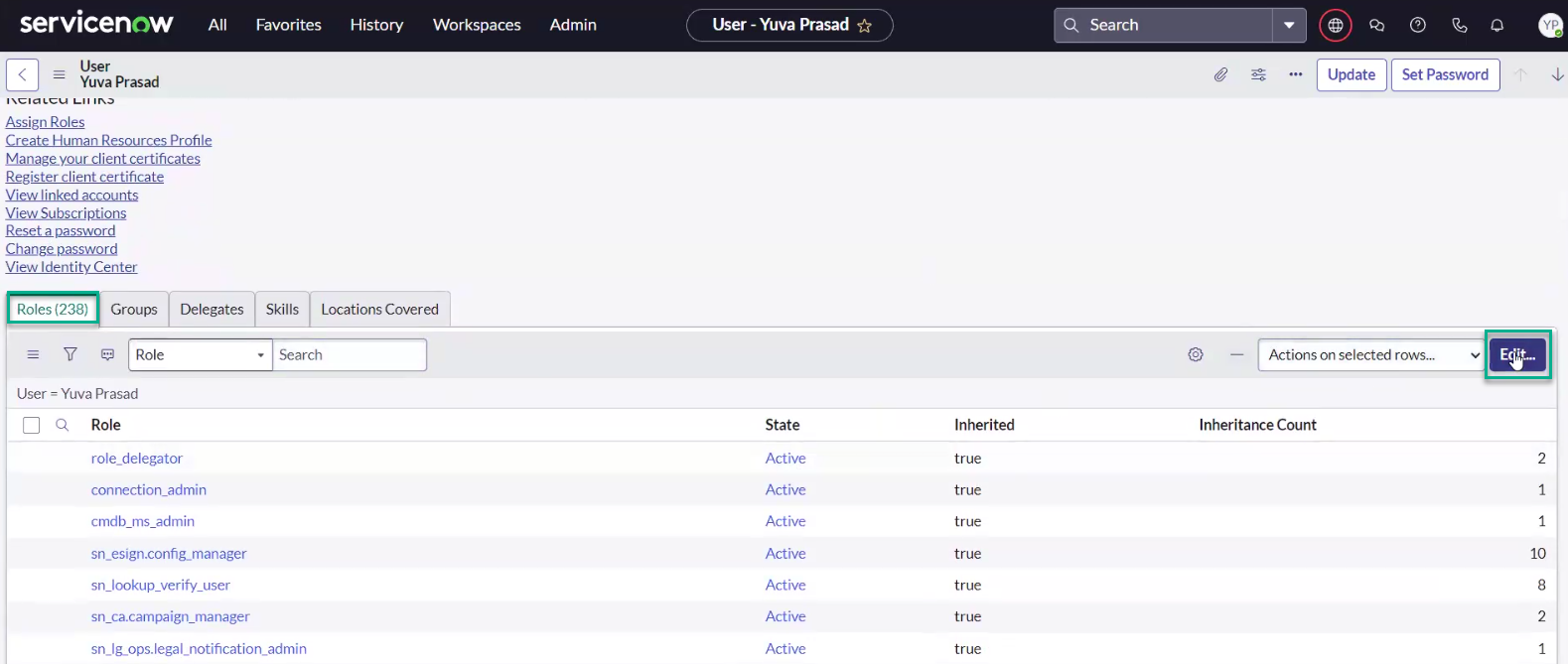The width and height of the screenshot is (1568, 664).
Task: Open the form context hamburger menu
Action: [x=59, y=74]
